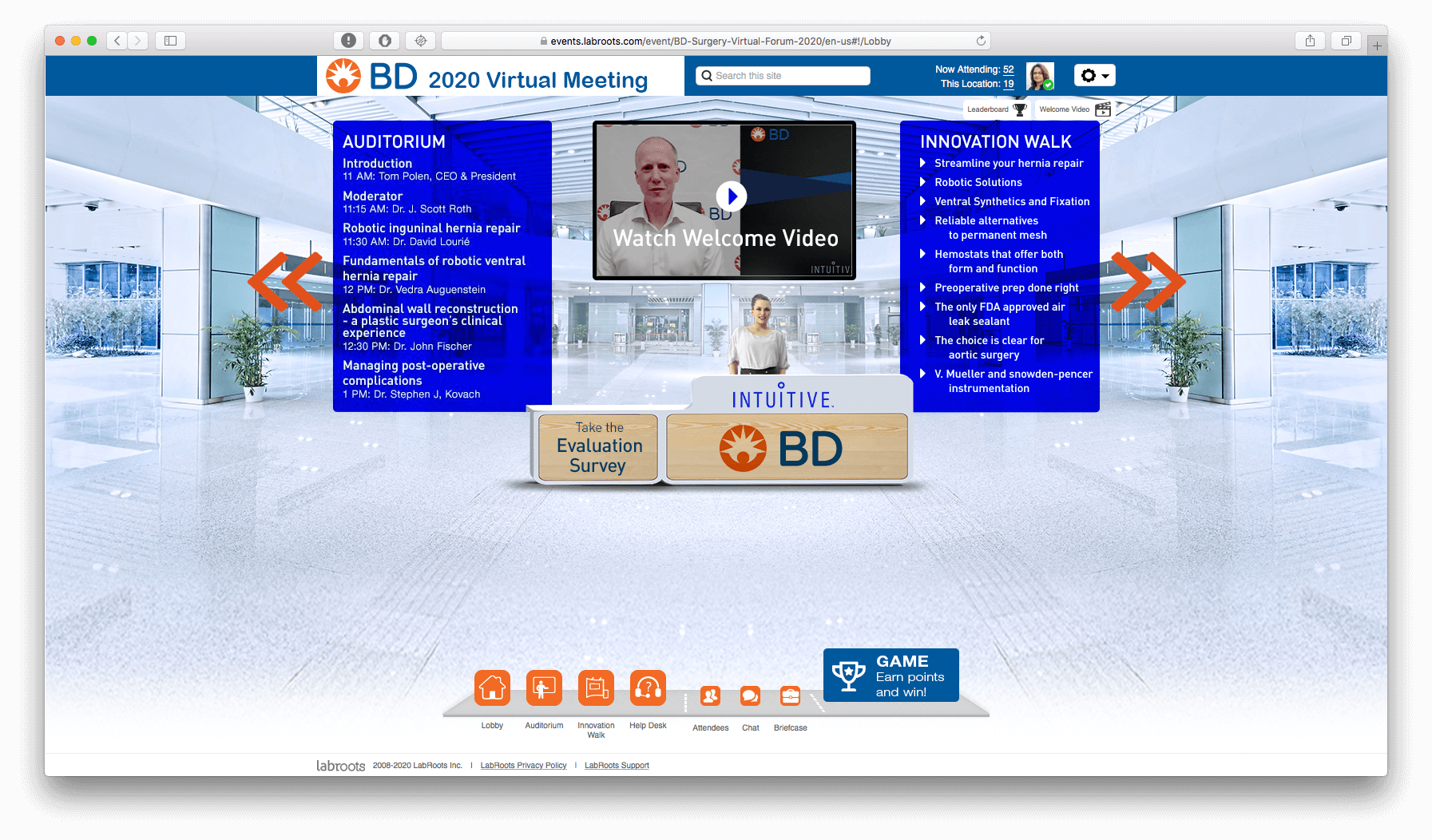
Task: Open Reliable alternatives to permanent mesh
Action: 990,228
